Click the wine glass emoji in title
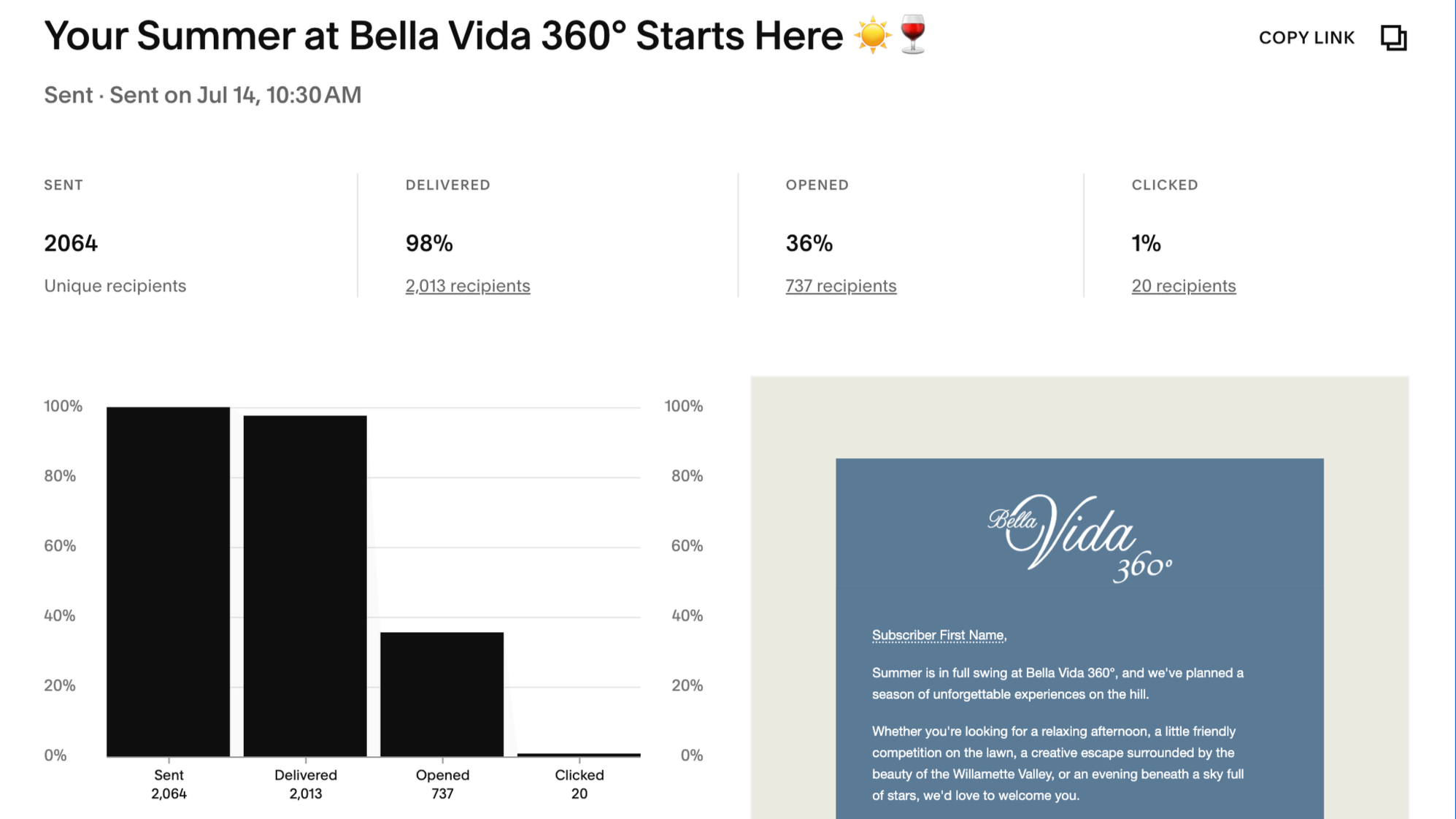Image resolution: width=1456 pixels, height=819 pixels. 912,34
